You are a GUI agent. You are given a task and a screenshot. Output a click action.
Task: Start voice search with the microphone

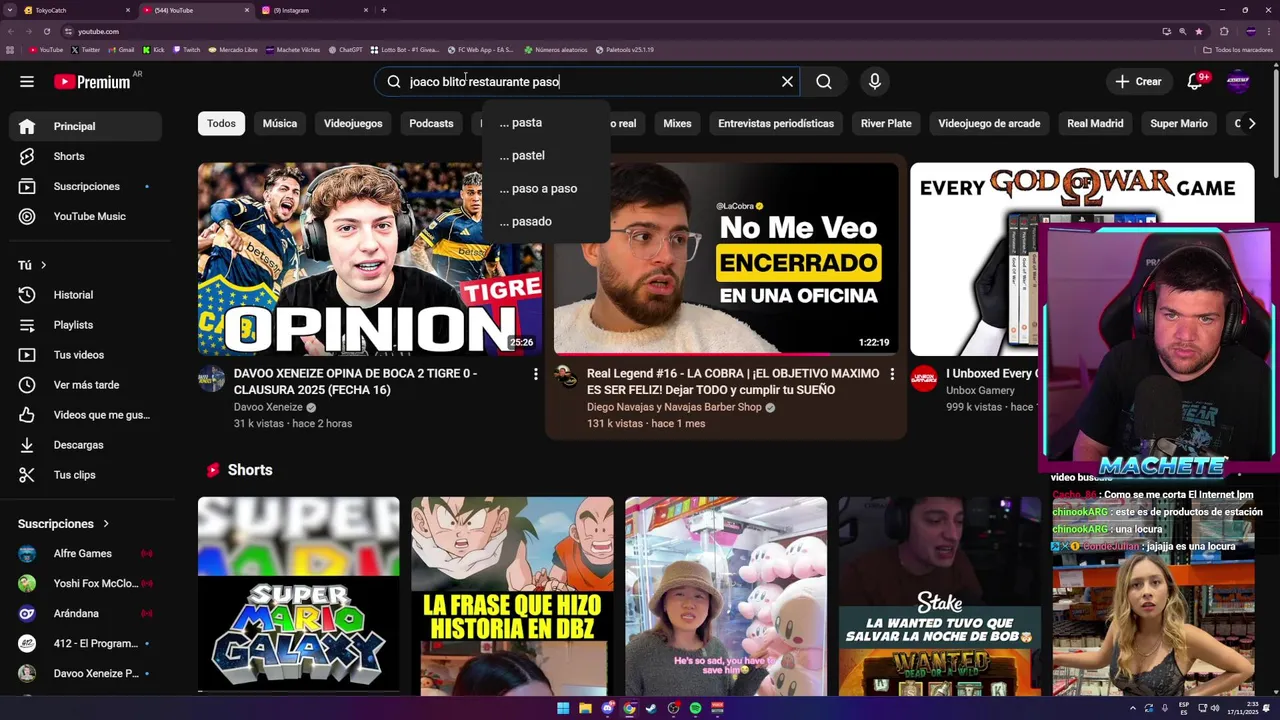(x=875, y=82)
